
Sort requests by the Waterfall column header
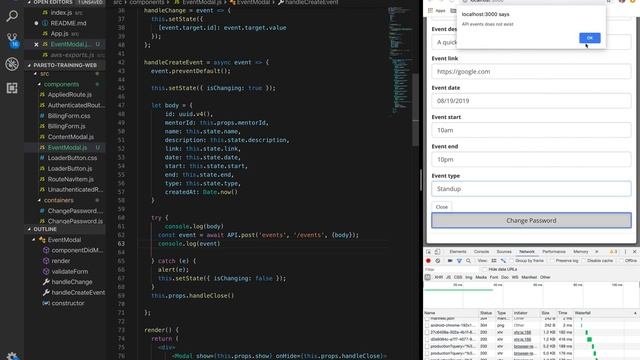[x=606, y=313]
